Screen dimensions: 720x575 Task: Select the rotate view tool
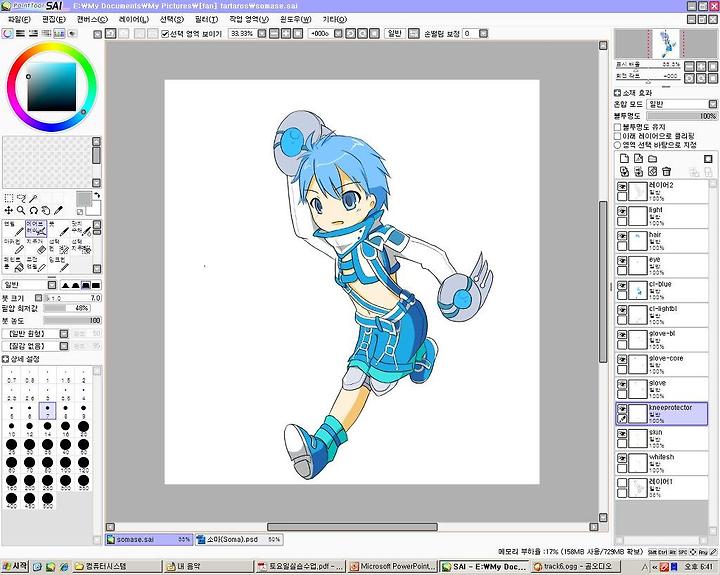click(x=33, y=210)
